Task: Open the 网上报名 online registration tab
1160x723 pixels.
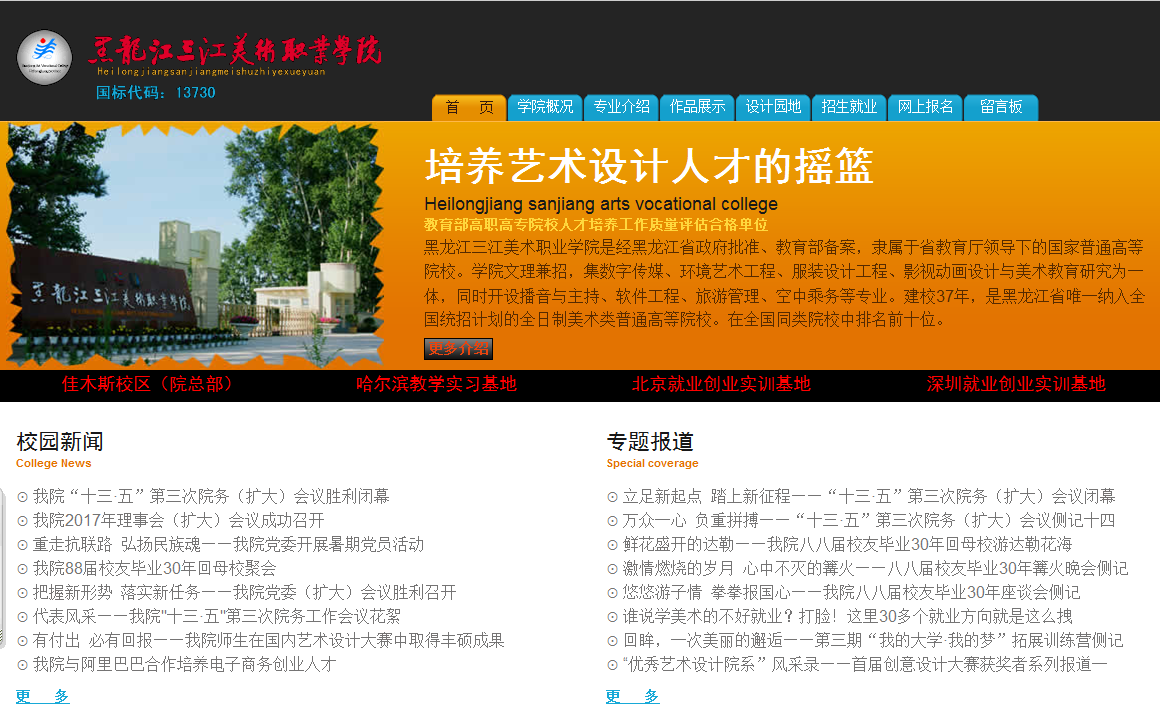Action: point(925,107)
